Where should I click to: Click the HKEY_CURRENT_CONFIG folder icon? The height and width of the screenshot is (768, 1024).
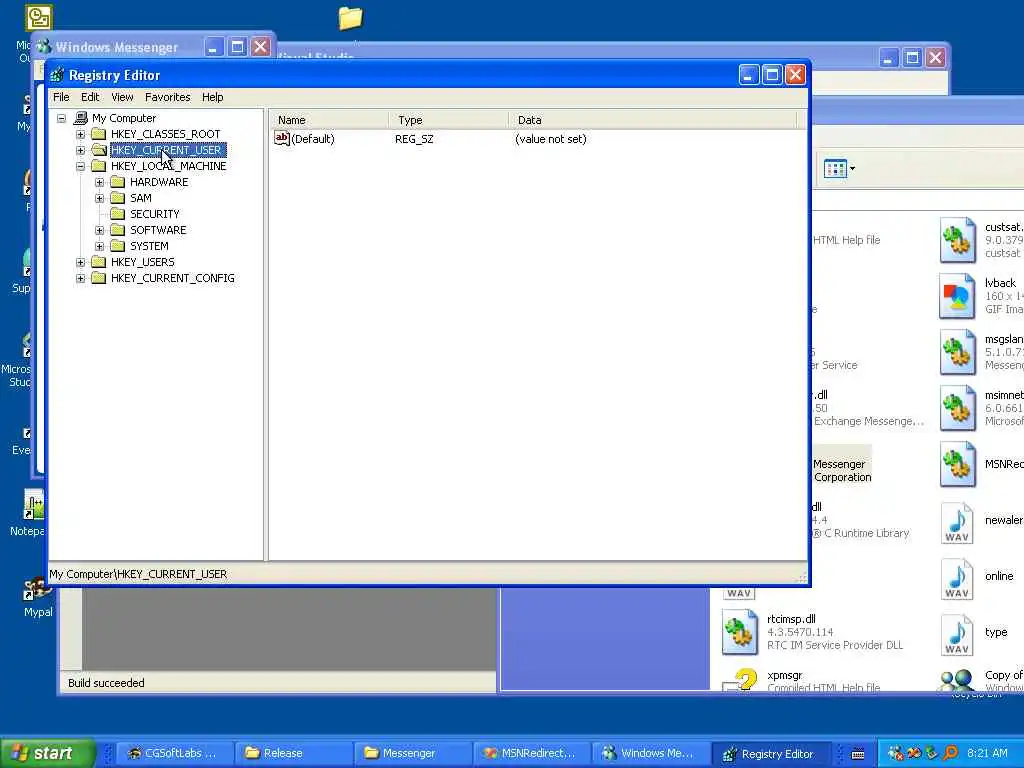(99, 278)
